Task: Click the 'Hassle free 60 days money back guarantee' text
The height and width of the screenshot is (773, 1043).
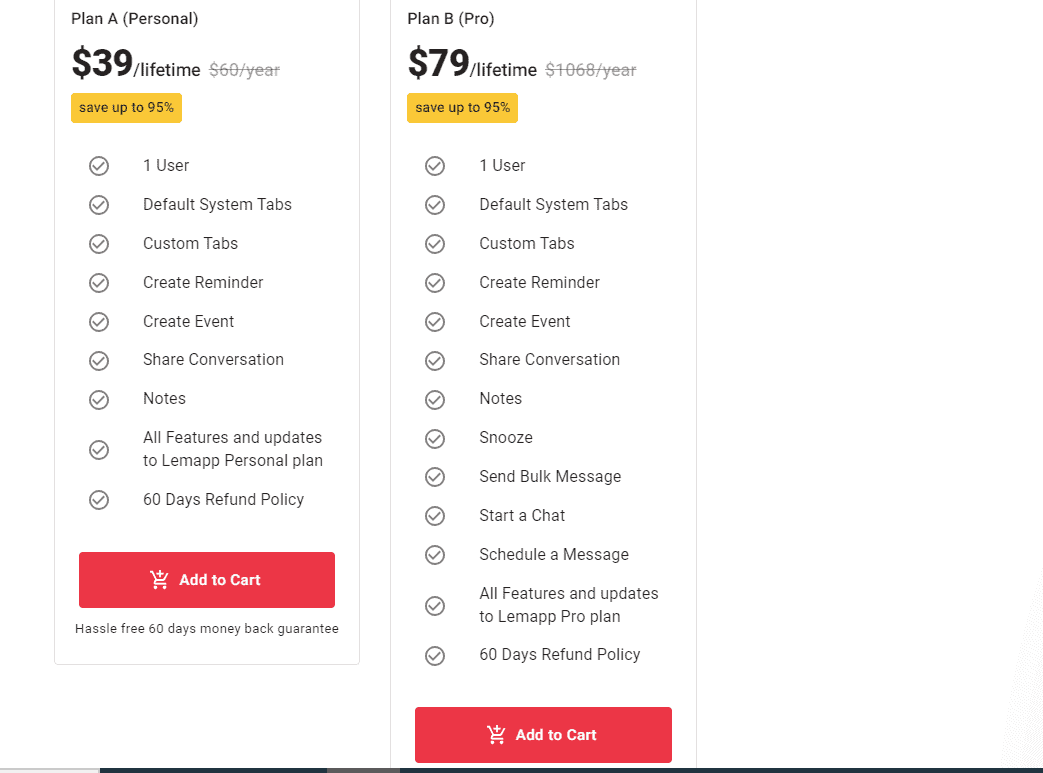Action: (207, 628)
